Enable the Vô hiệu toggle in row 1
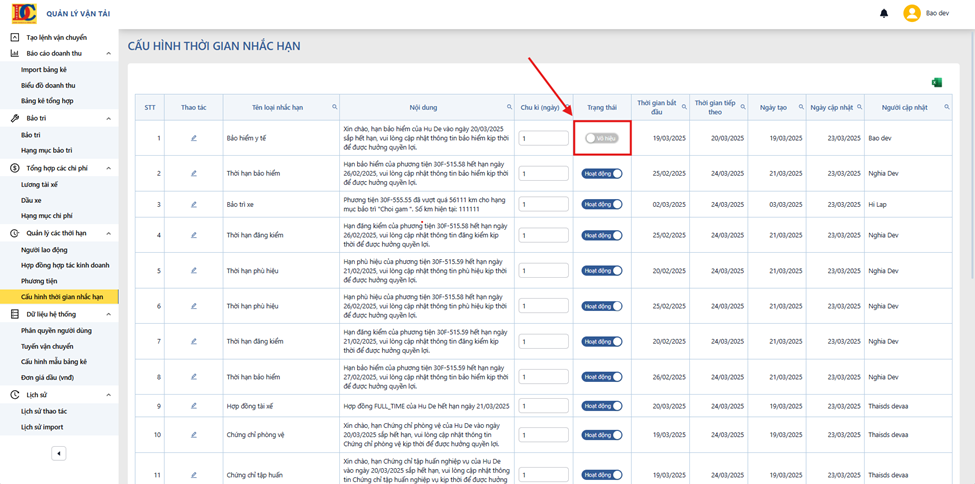975x484 pixels. (601, 138)
